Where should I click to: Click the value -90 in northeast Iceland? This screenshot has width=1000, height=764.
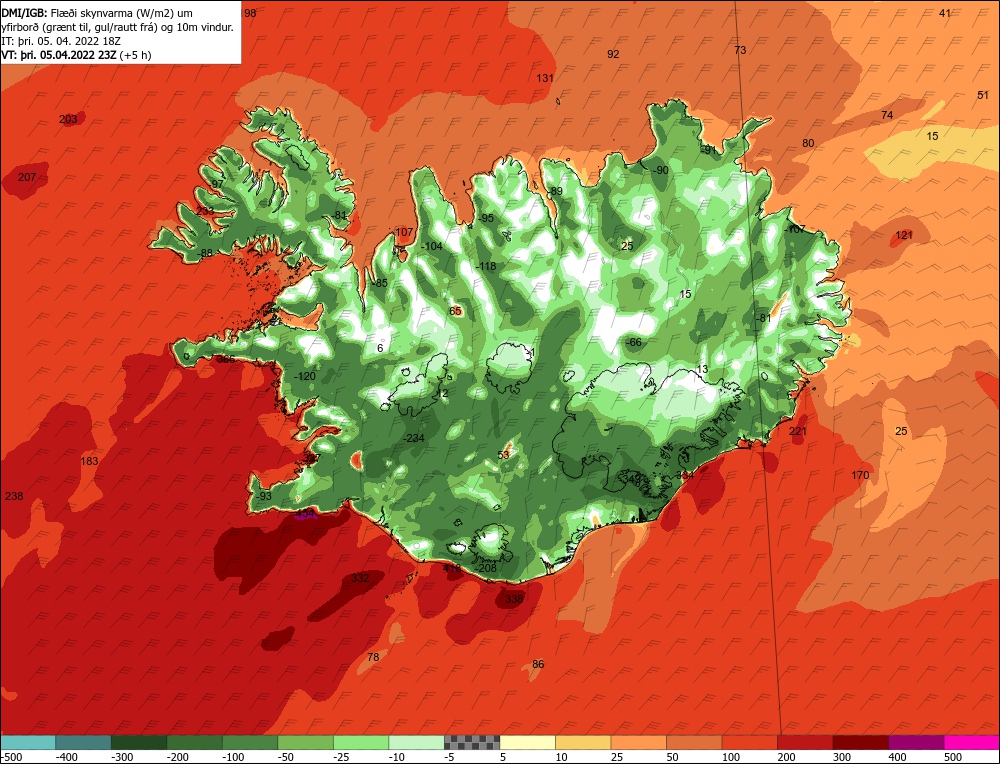661,170
